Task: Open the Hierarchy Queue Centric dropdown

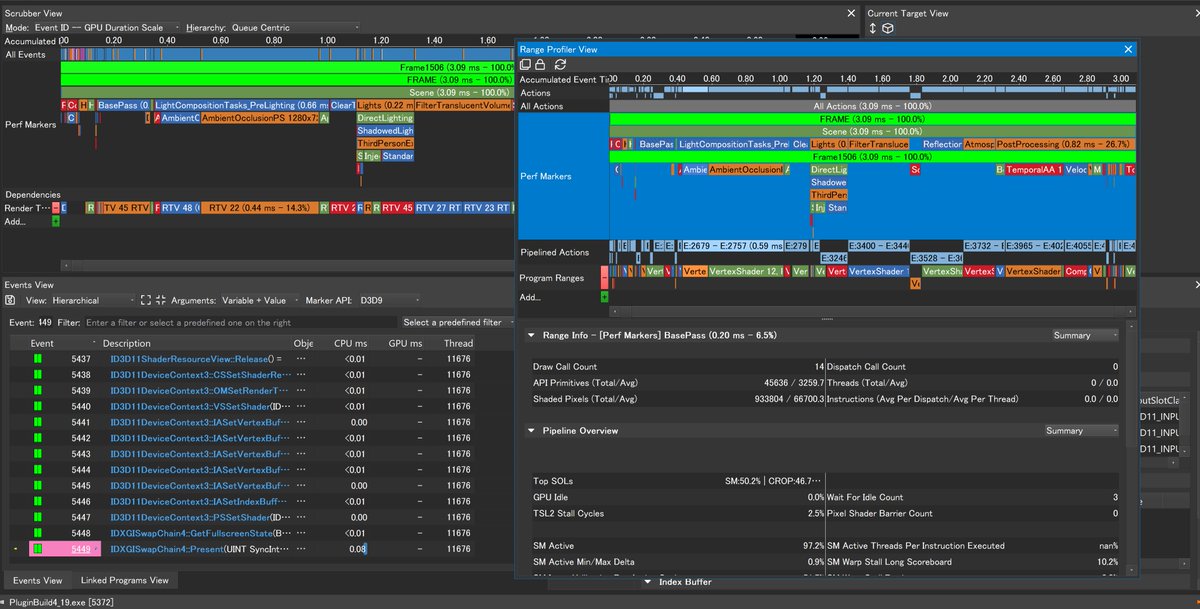Action: tap(295, 27)
